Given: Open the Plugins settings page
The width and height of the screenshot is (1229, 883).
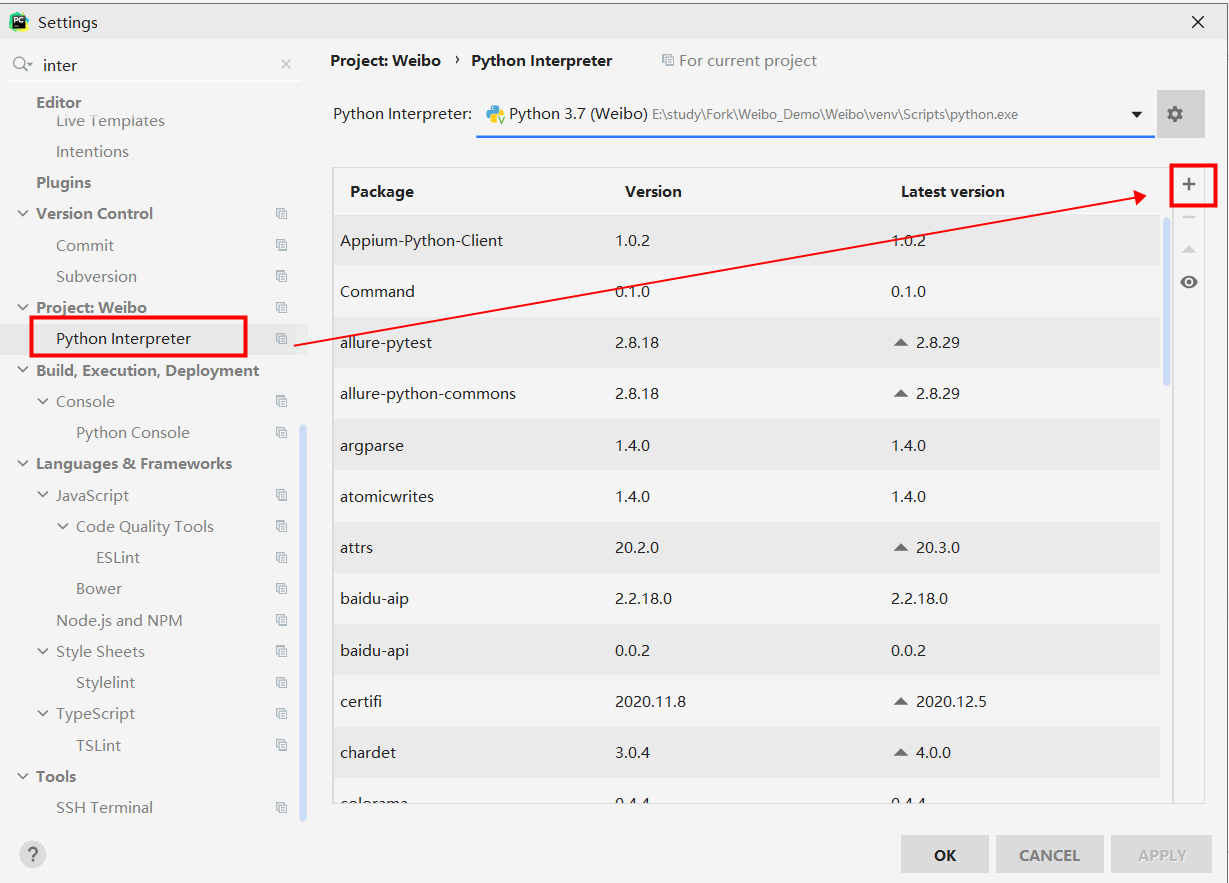Looking at the screenshot, I should [x=63, y=183].
